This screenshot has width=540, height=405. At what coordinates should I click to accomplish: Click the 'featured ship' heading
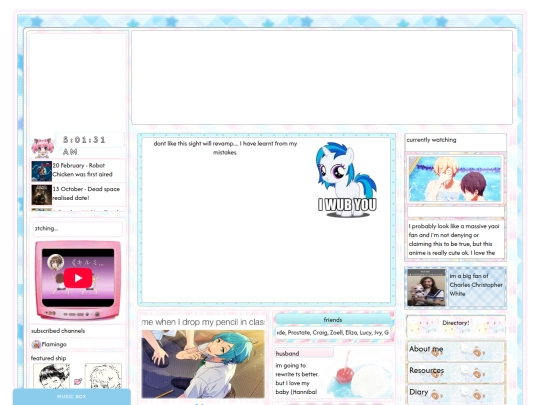pyautogui.click(x=48, y=358)
